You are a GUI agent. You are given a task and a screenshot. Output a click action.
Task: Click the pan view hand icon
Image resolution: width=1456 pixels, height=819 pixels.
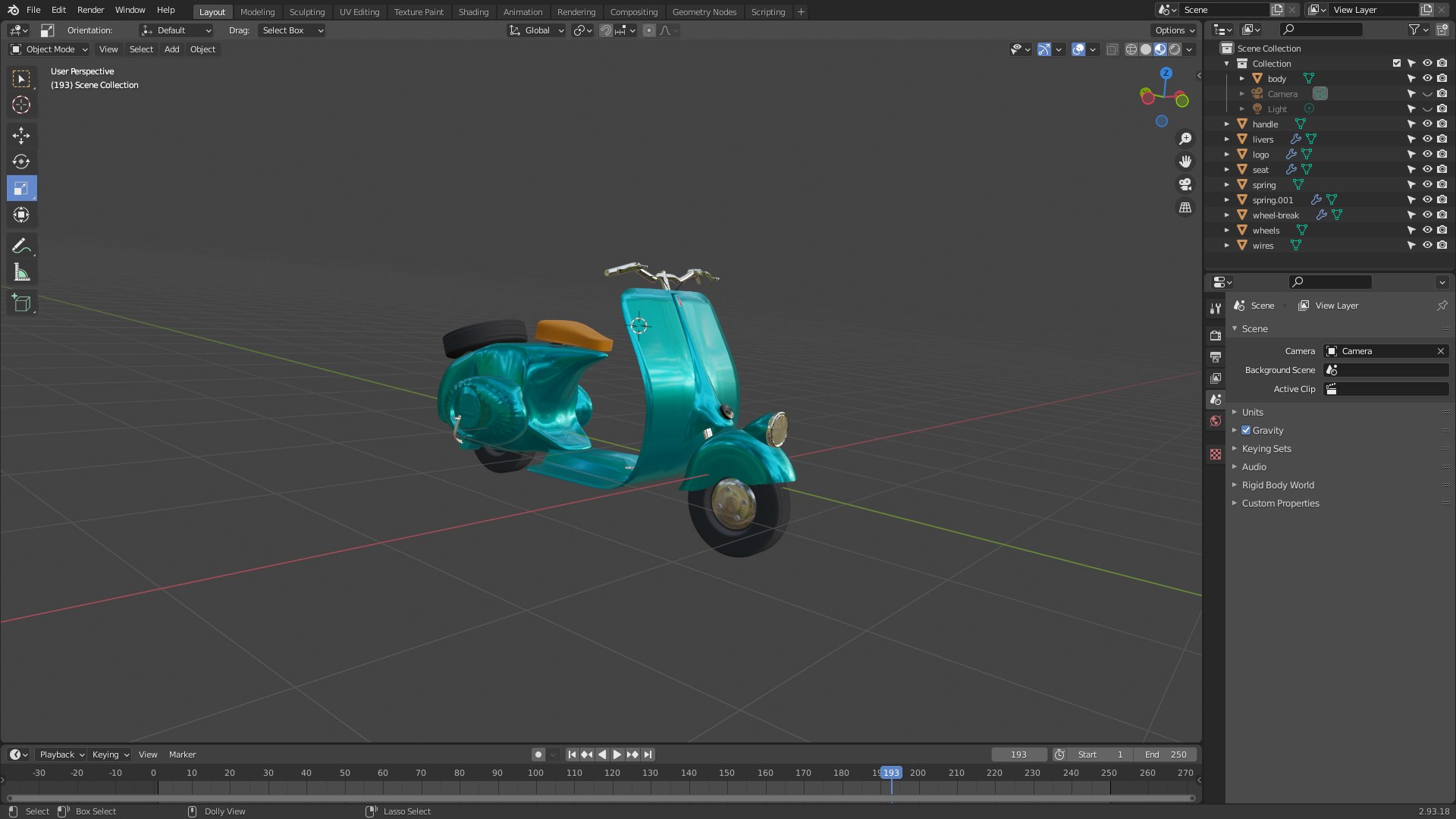click(x=1185, y=162)
